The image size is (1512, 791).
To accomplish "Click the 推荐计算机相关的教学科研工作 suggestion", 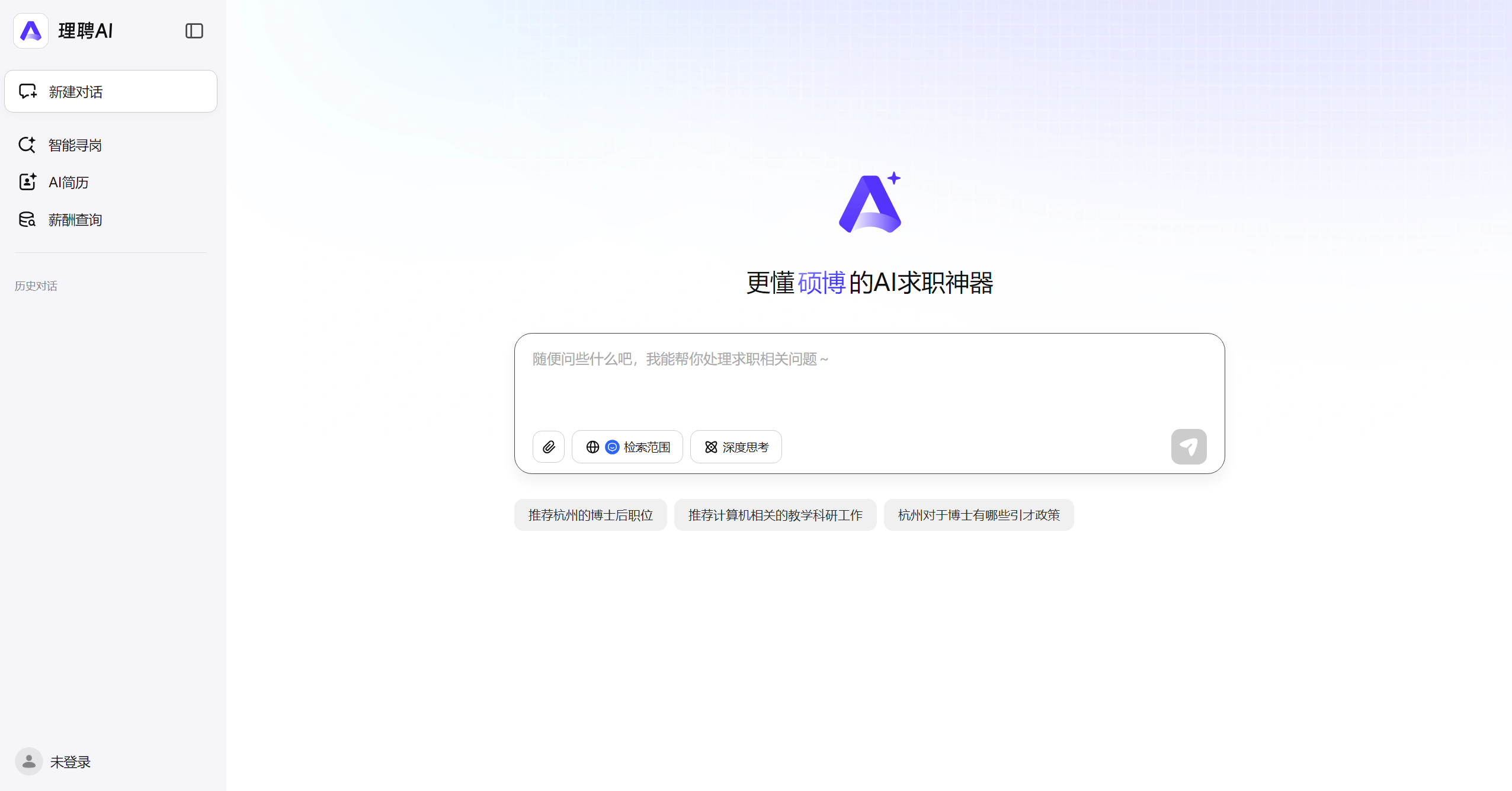I will point(775,514).
